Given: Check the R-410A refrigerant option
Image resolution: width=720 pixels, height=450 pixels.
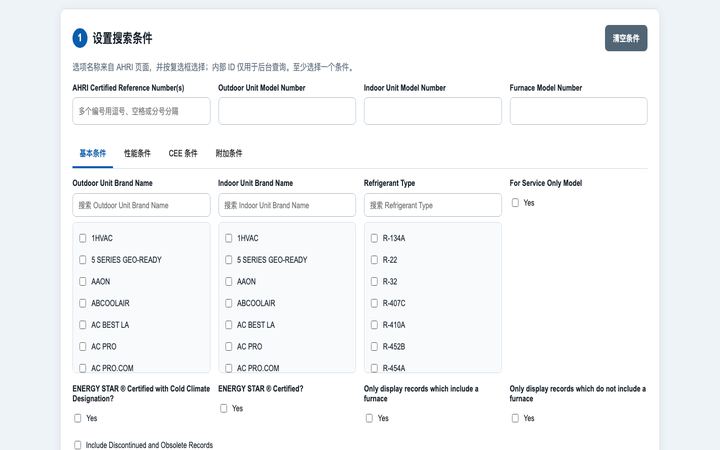Looking at the screenshot, I should point(374,325).
